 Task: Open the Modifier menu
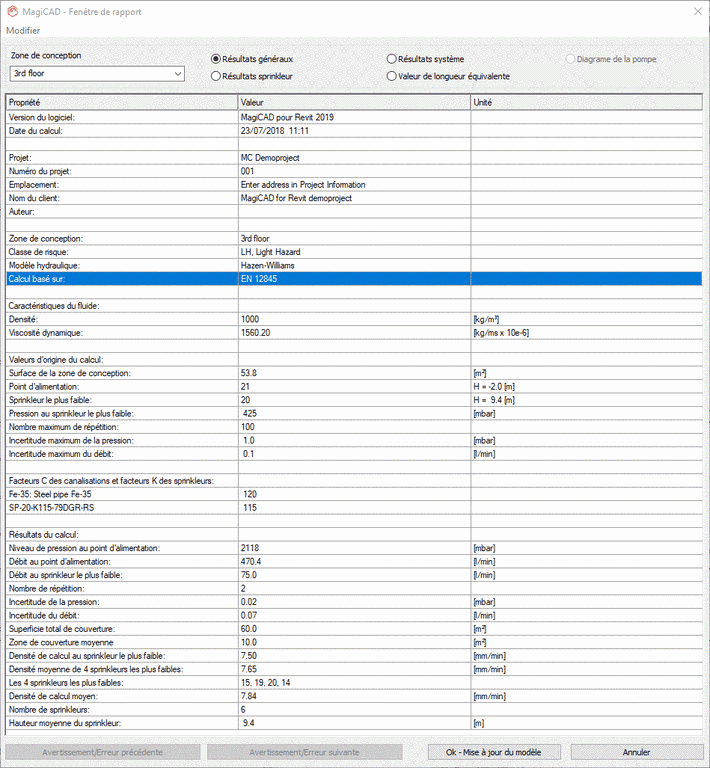pos(23,30)
